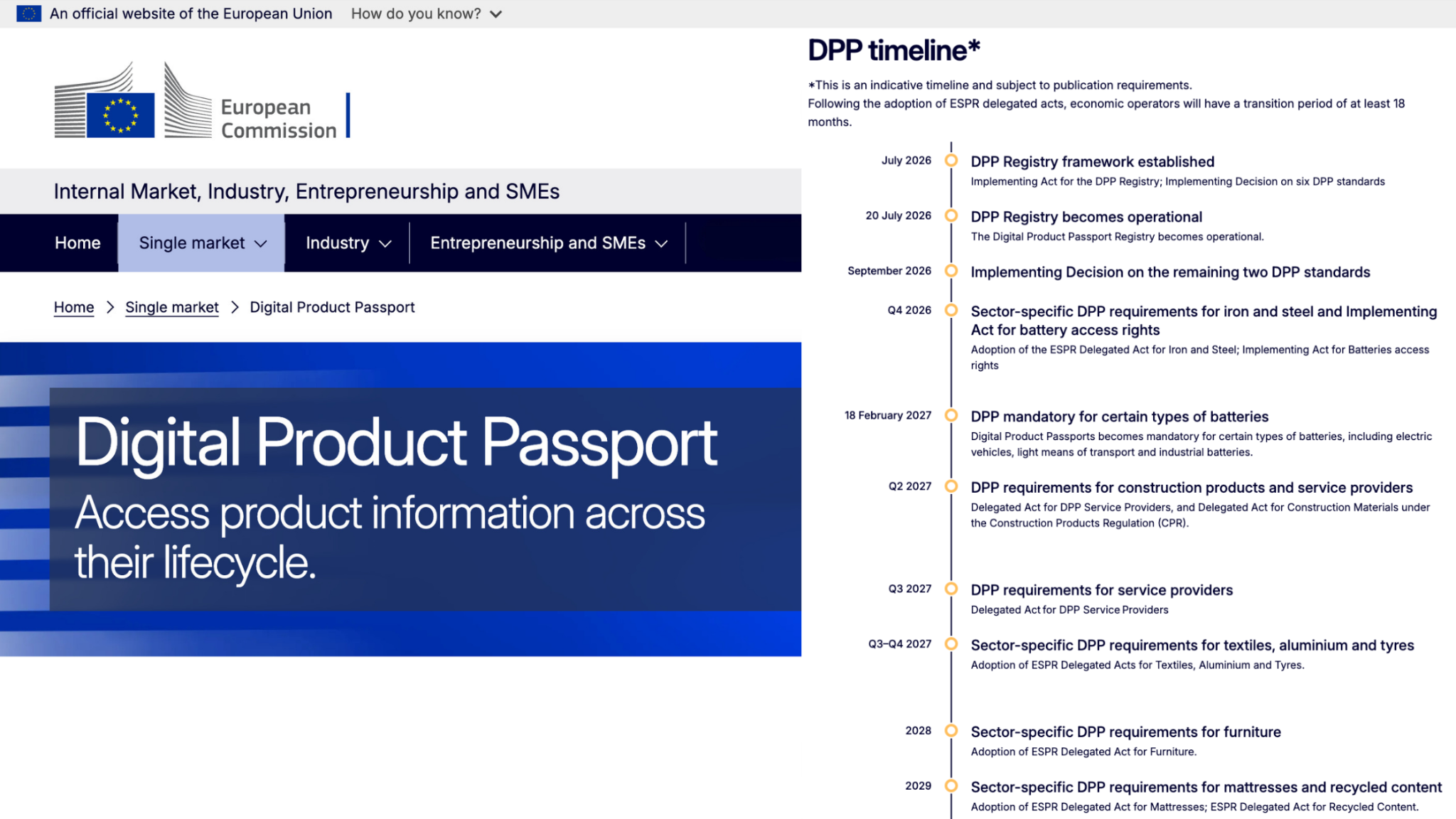Select the 20 July 2026 timeline marker
This screenshot has width=1456, height=819.
point(951,215)
